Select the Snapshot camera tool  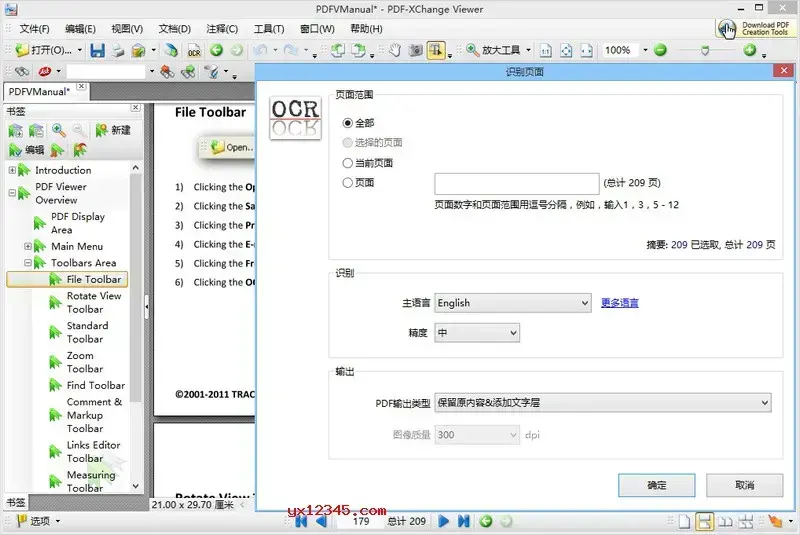[416, 50]
